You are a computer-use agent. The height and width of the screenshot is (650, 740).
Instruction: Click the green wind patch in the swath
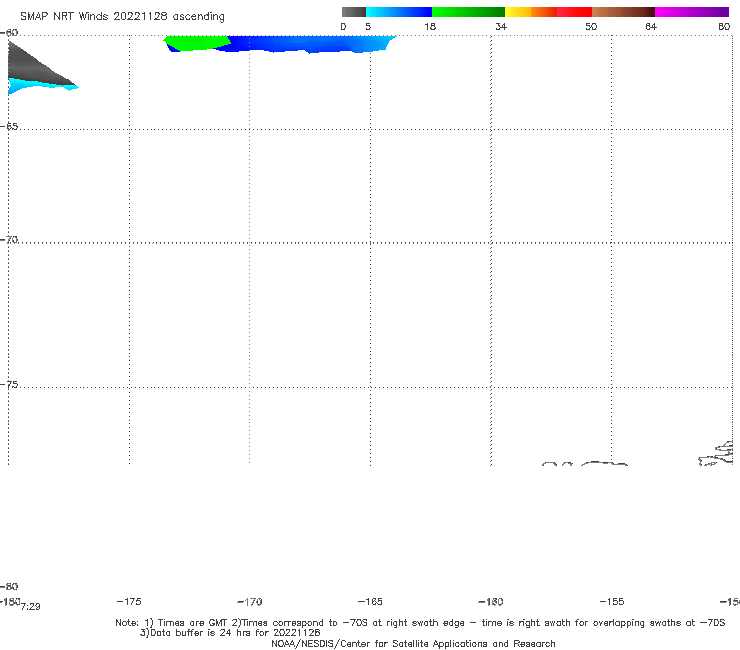click(x=196, y=43)
